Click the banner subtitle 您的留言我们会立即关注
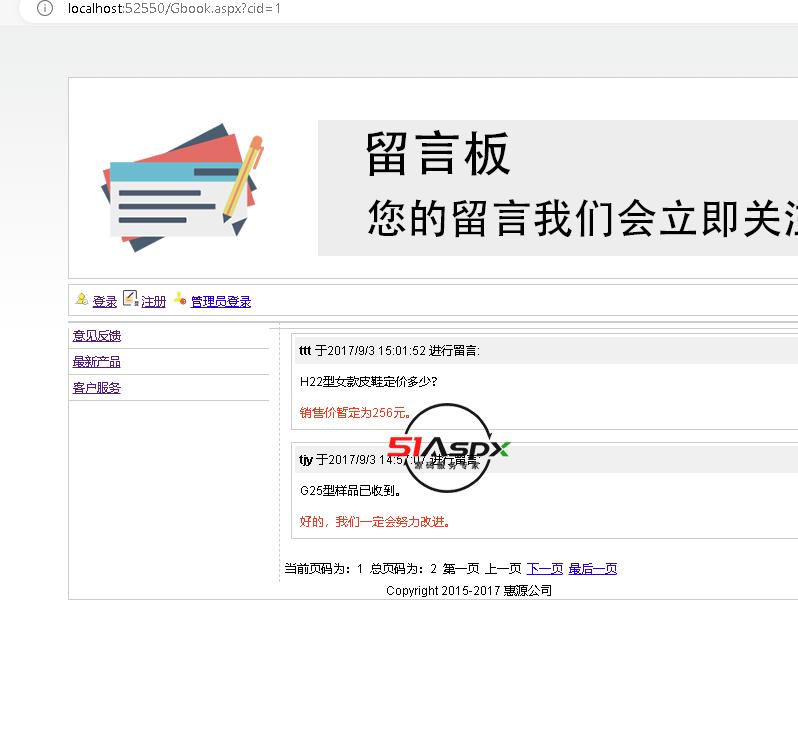The width and height of the screenshot is (798, 735). (x=583, y=218)
